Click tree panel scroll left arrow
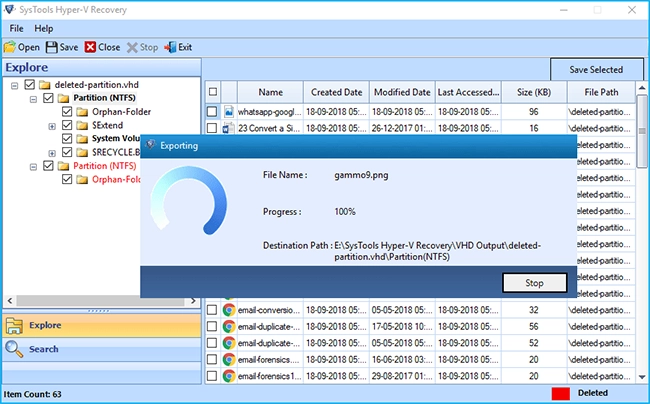Viewport: 650px width, 404px height. [x=10, y=301]
